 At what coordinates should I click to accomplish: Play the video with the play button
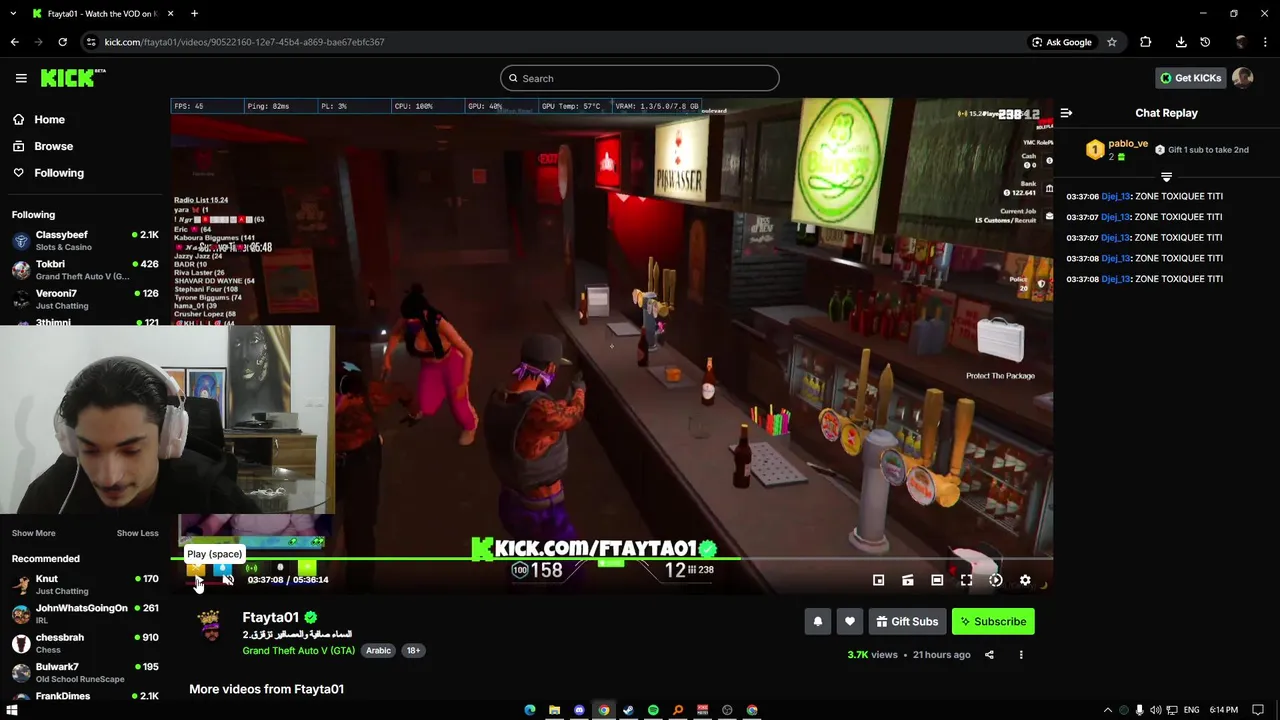197,579
